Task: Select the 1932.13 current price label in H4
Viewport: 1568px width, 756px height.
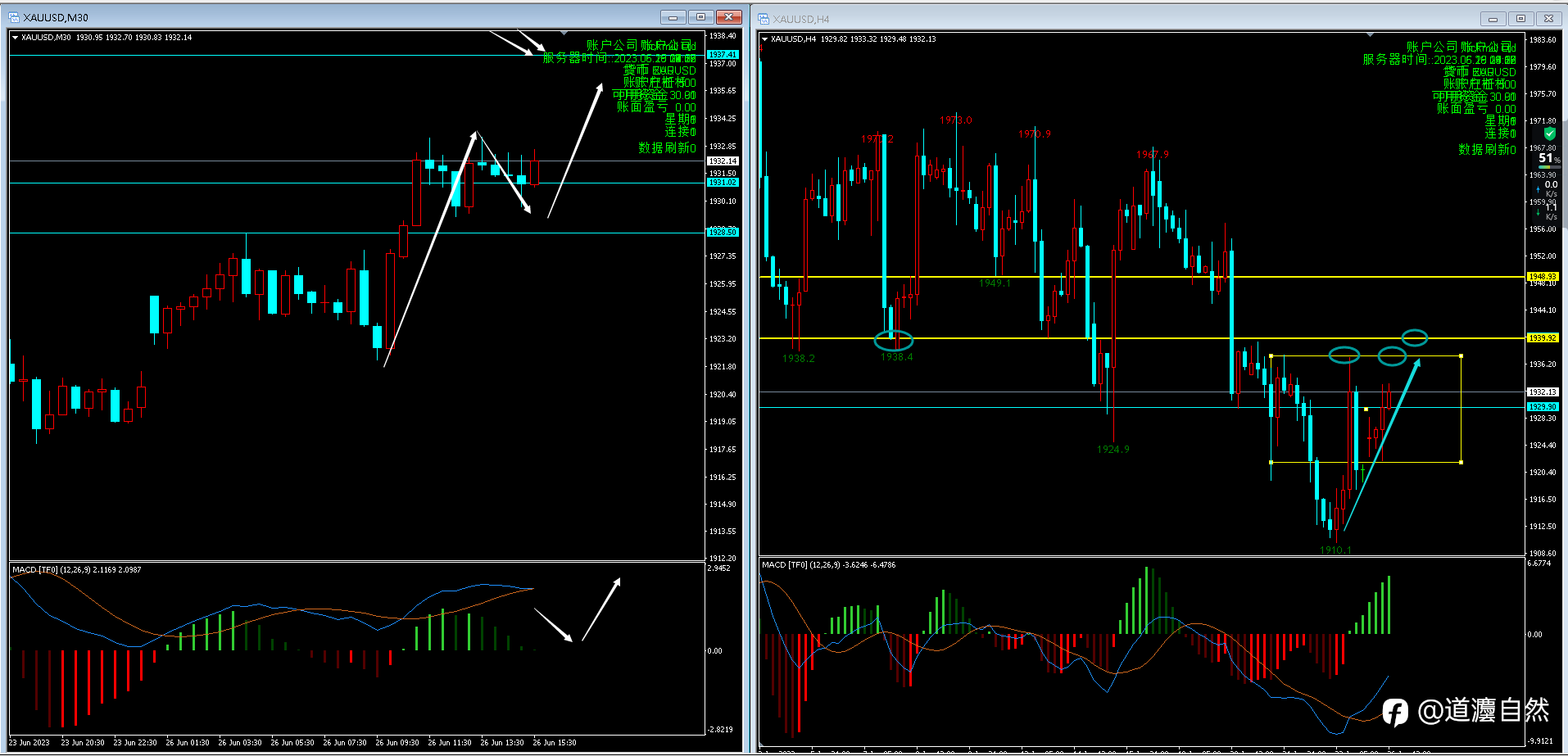Action: 1543,392
